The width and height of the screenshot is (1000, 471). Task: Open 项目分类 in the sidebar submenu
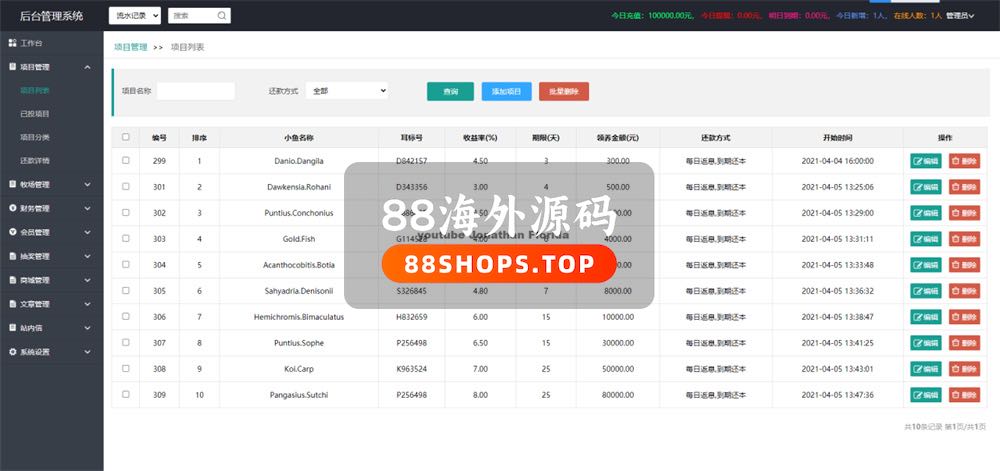pyautogui.click(x=35, y=137)
